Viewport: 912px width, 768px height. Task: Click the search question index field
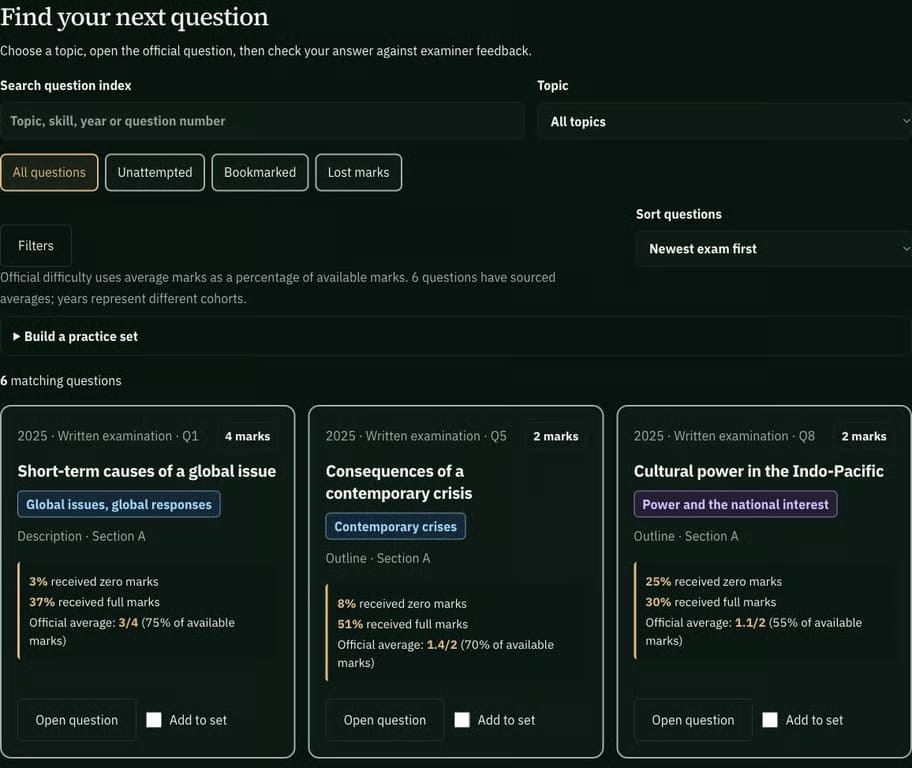point(262,121)
